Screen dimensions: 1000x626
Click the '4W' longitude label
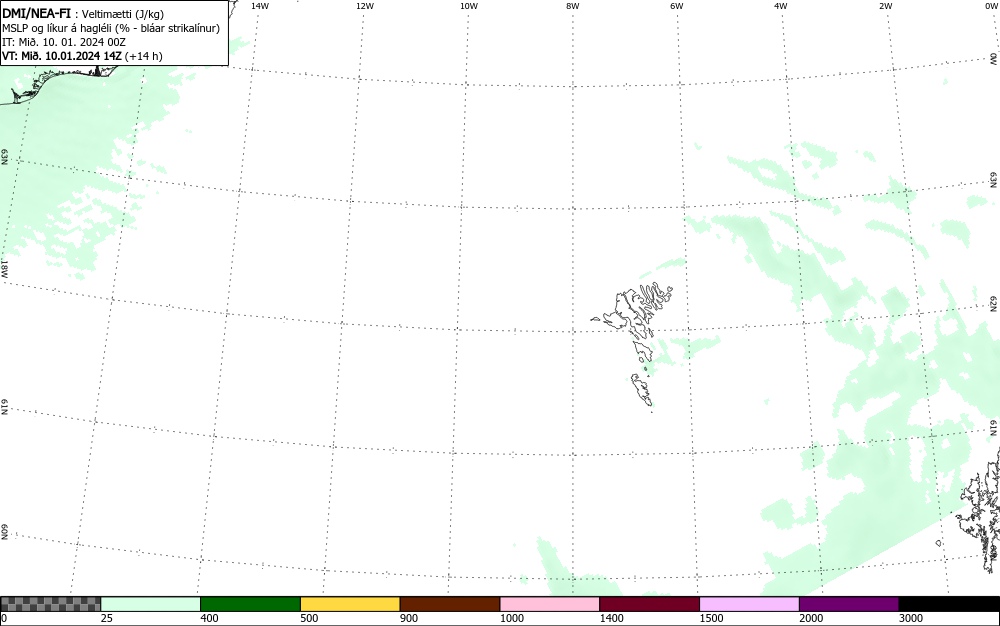781,6
